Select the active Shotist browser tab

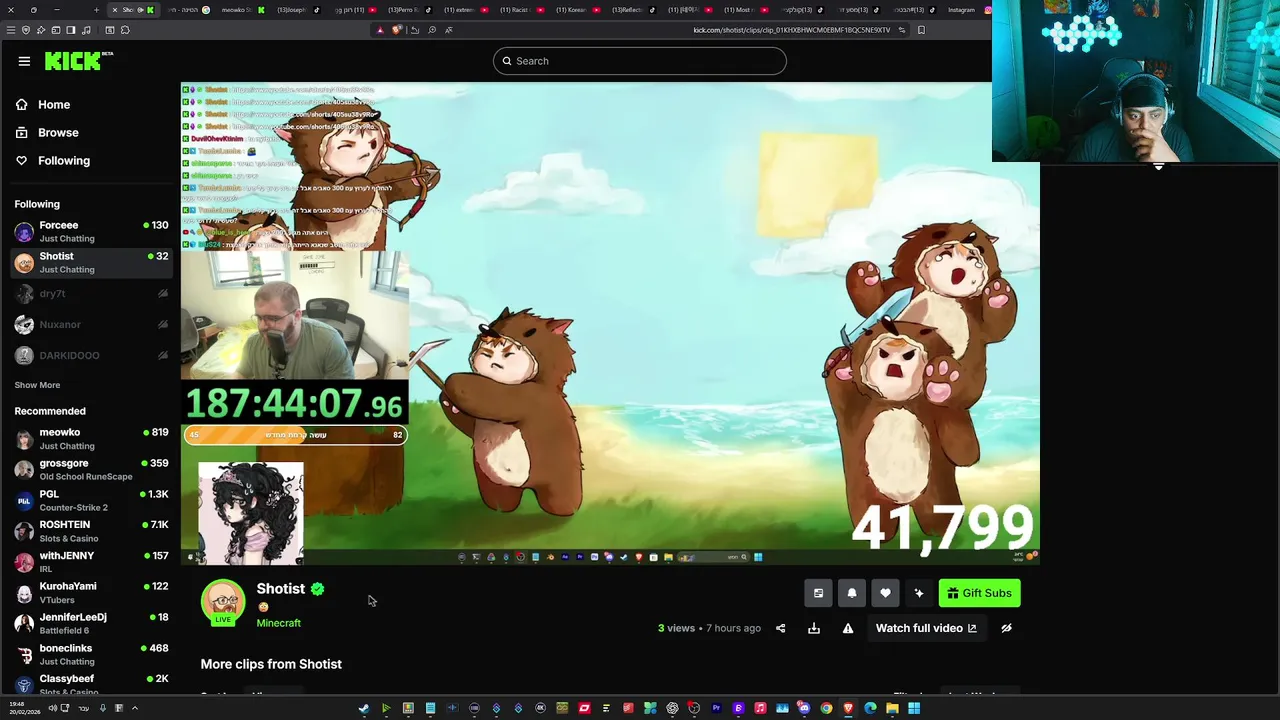click(x=133, y=10)
